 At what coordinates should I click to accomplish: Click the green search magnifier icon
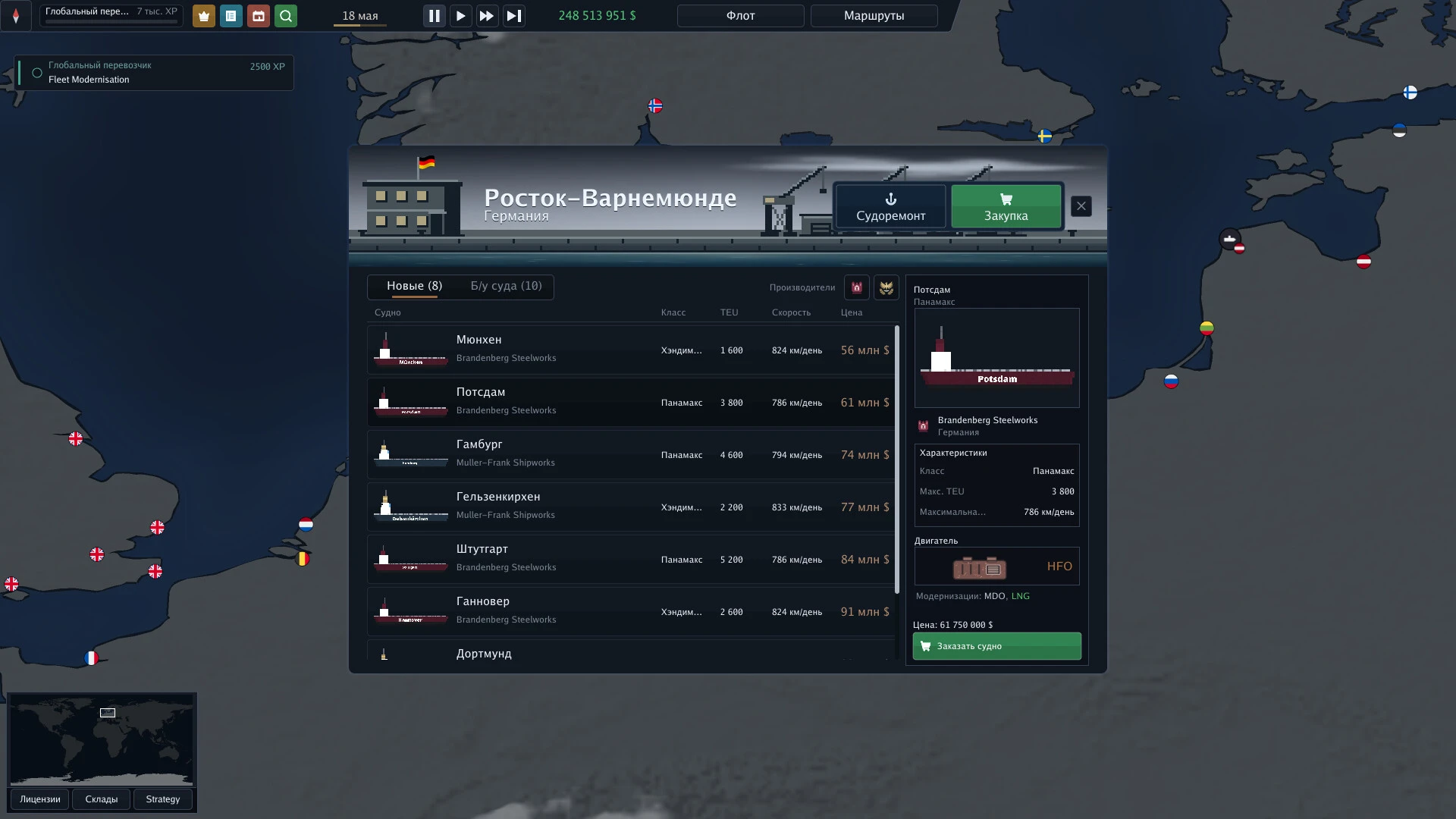click(x=286, y=16)
